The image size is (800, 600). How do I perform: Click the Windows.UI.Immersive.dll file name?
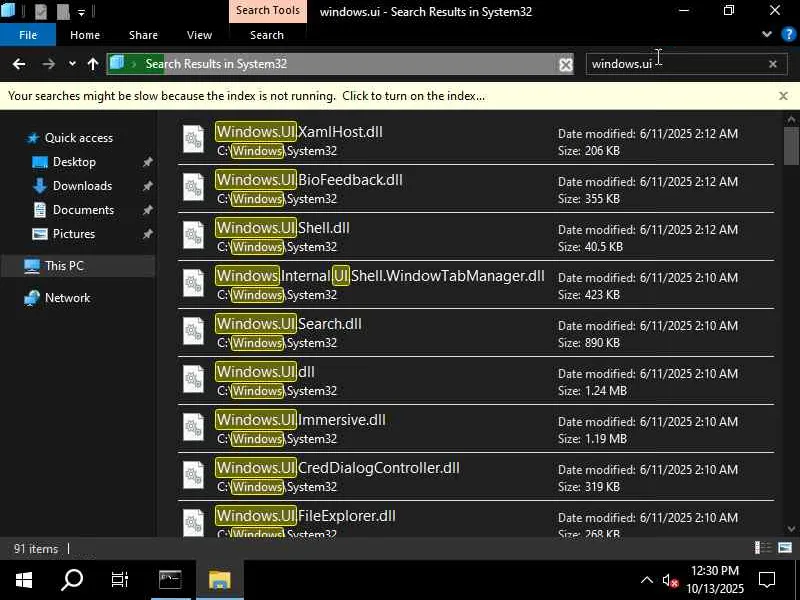pos(301,419)
